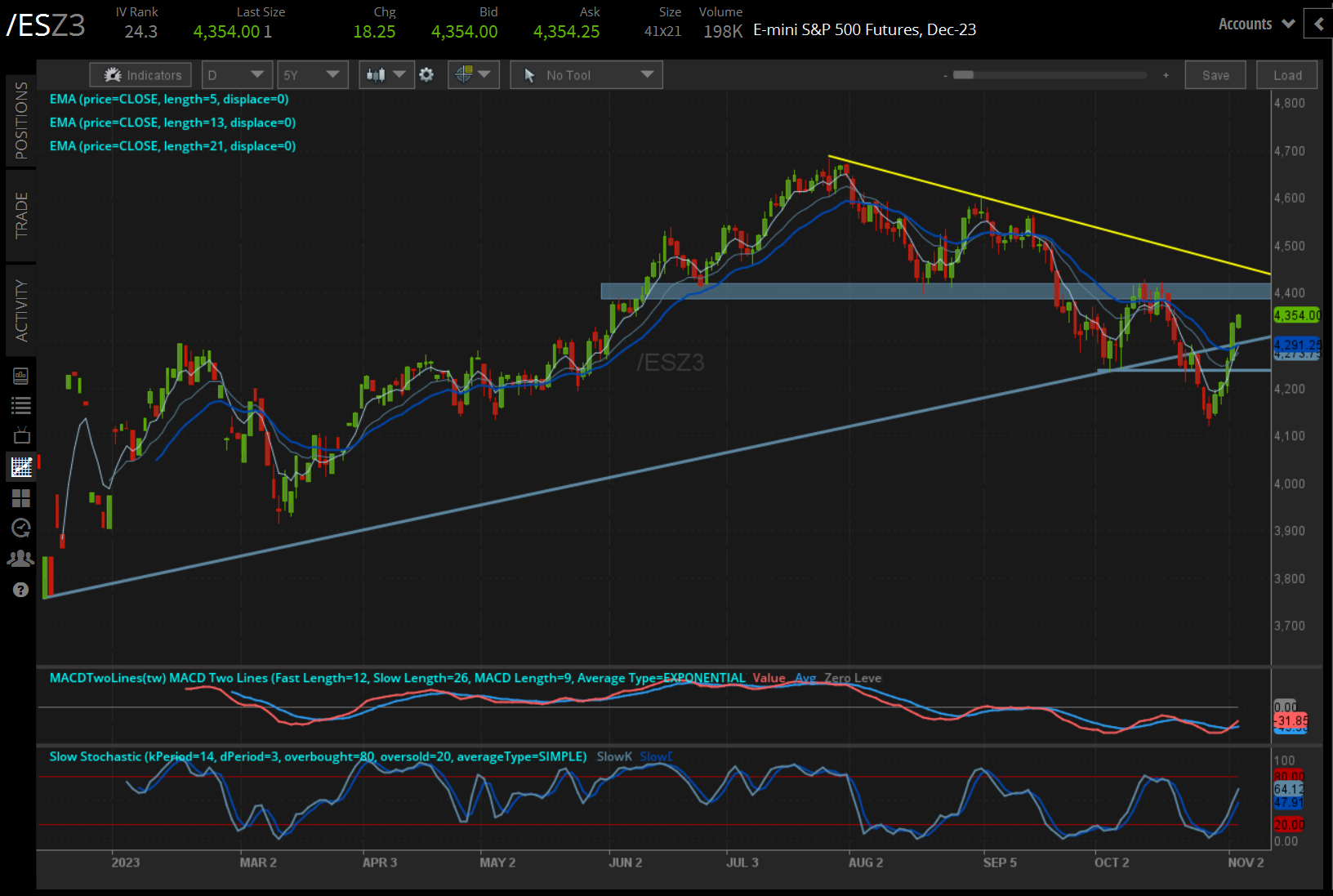The image size is (1333, 896).
Task: Open the No Tool selector dropdown
Action: [586, 74]
